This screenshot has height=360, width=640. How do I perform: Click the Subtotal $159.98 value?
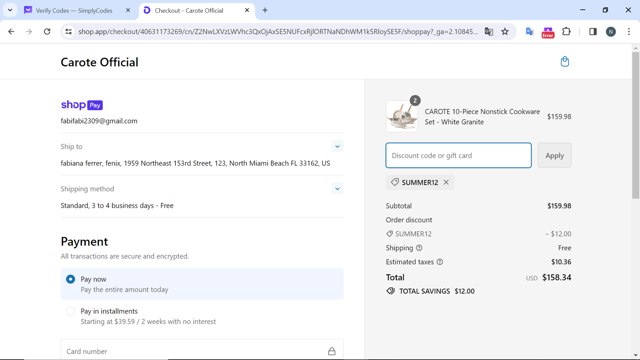point(559,206)
